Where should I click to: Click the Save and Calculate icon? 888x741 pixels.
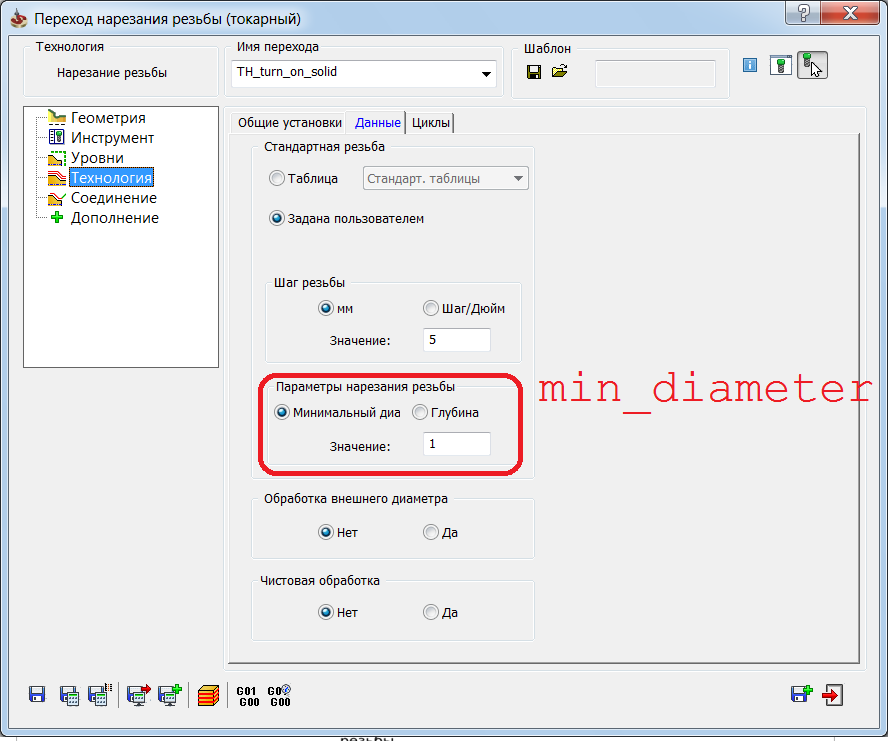tap(69, 696)
